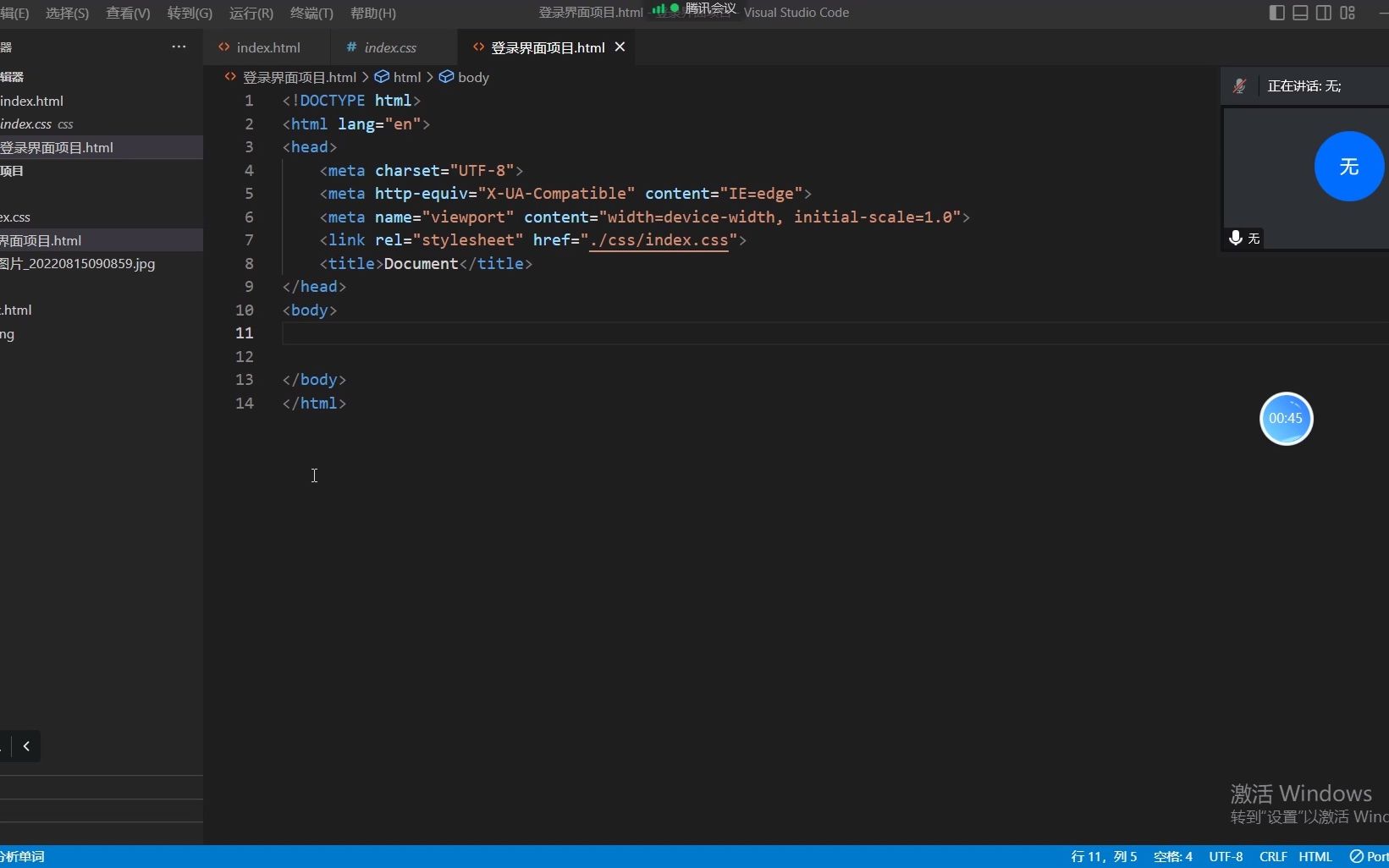
Task: Select 登录界面项目.html in open editors list
Action: 102,147
